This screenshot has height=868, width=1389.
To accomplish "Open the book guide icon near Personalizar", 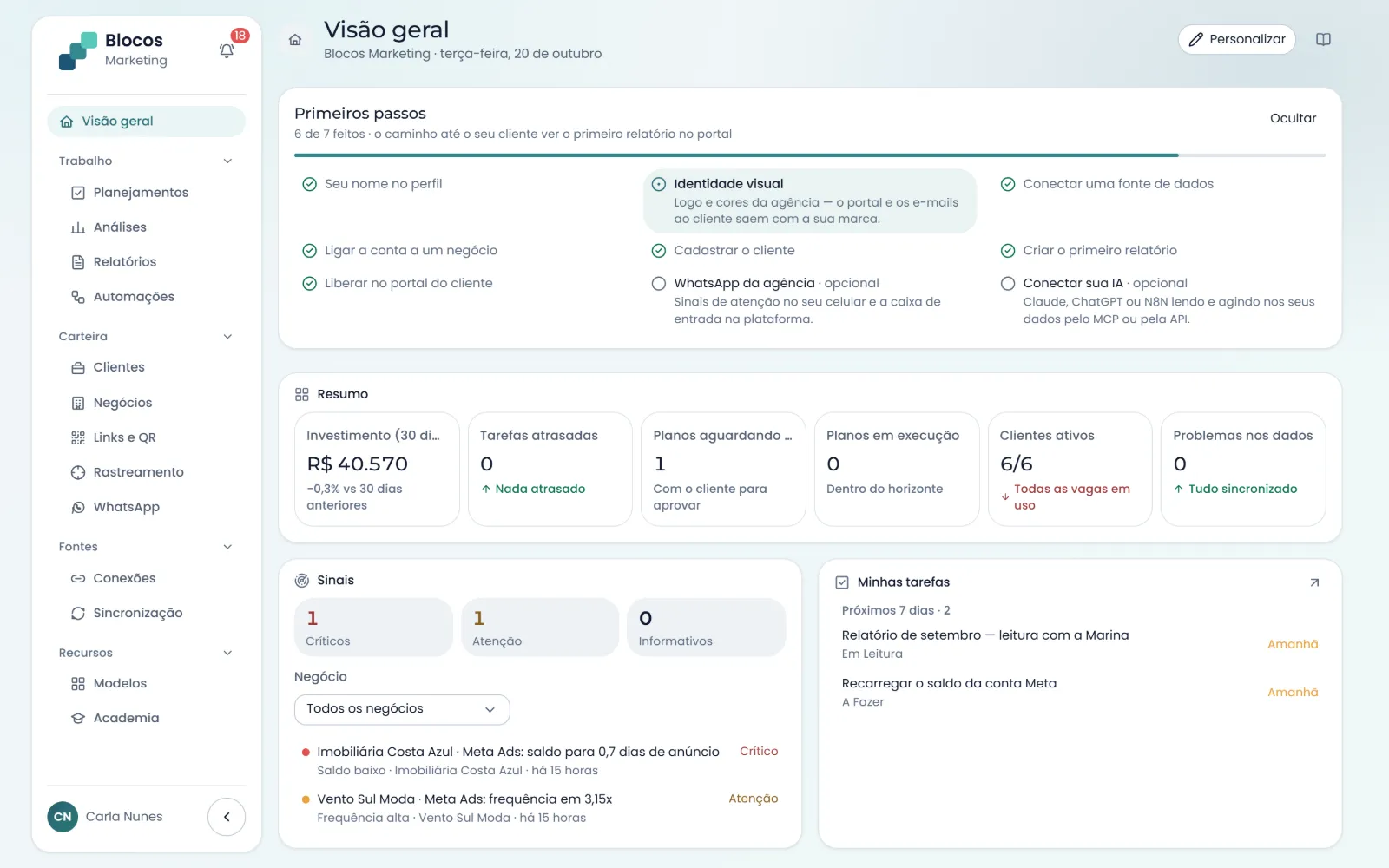I will (x=1323, y=39).
